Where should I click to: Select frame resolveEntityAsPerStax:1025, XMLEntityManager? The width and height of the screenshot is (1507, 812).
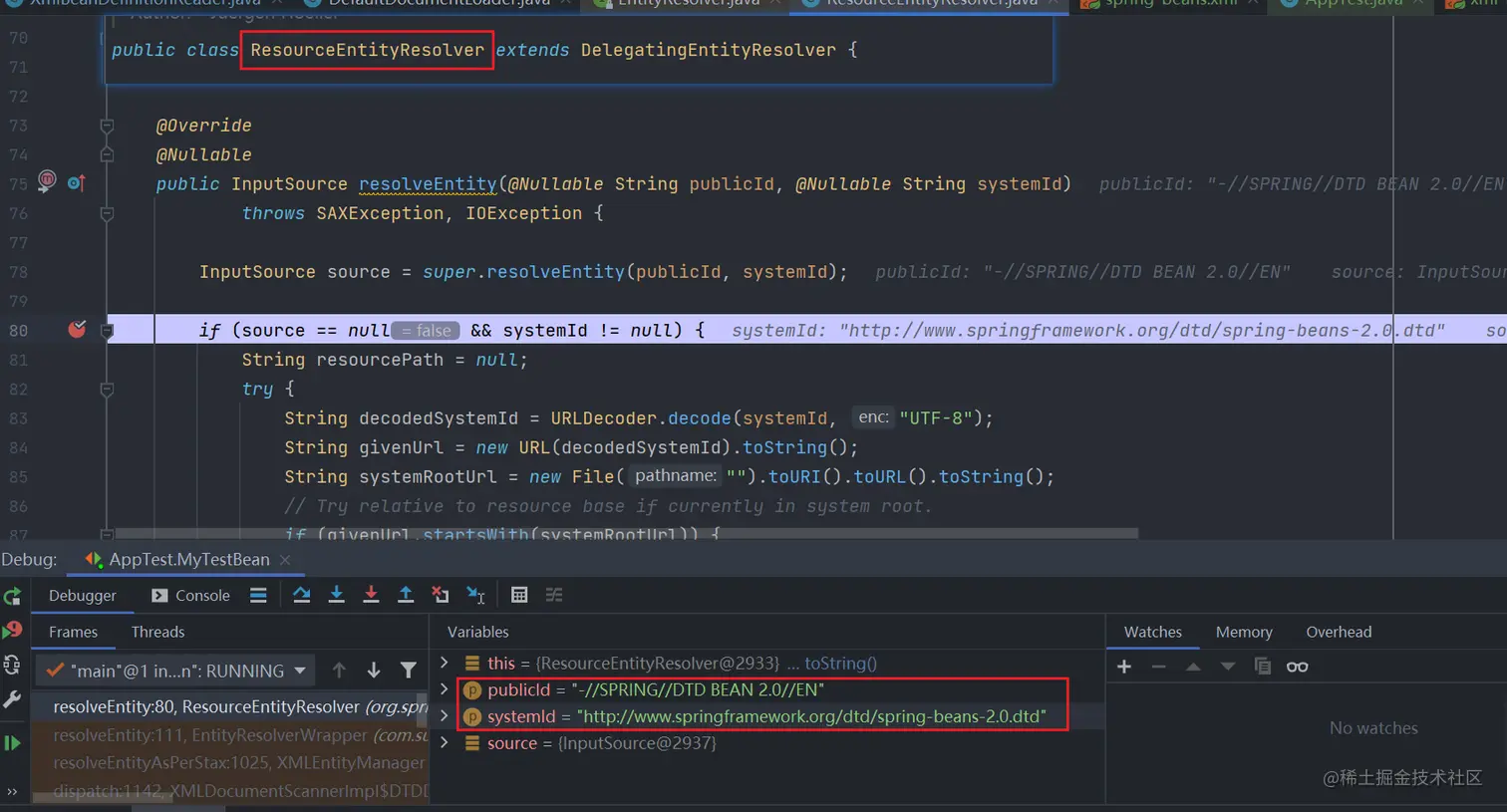[231, 763]
